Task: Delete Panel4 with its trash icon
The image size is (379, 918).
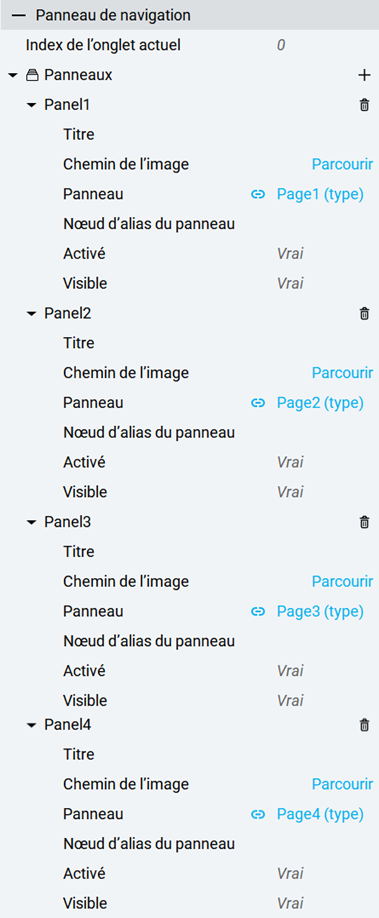Action: (364, 725)
